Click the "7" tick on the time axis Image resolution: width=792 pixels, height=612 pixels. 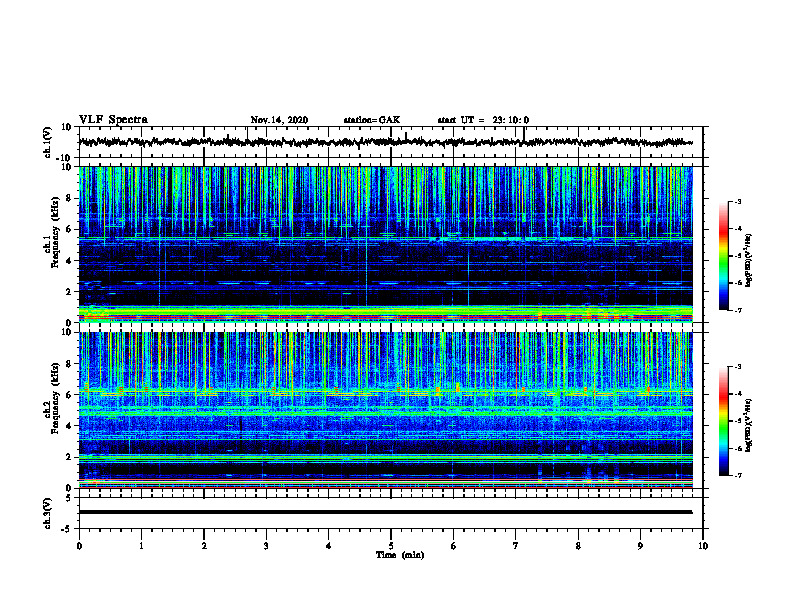pos(516,546)
